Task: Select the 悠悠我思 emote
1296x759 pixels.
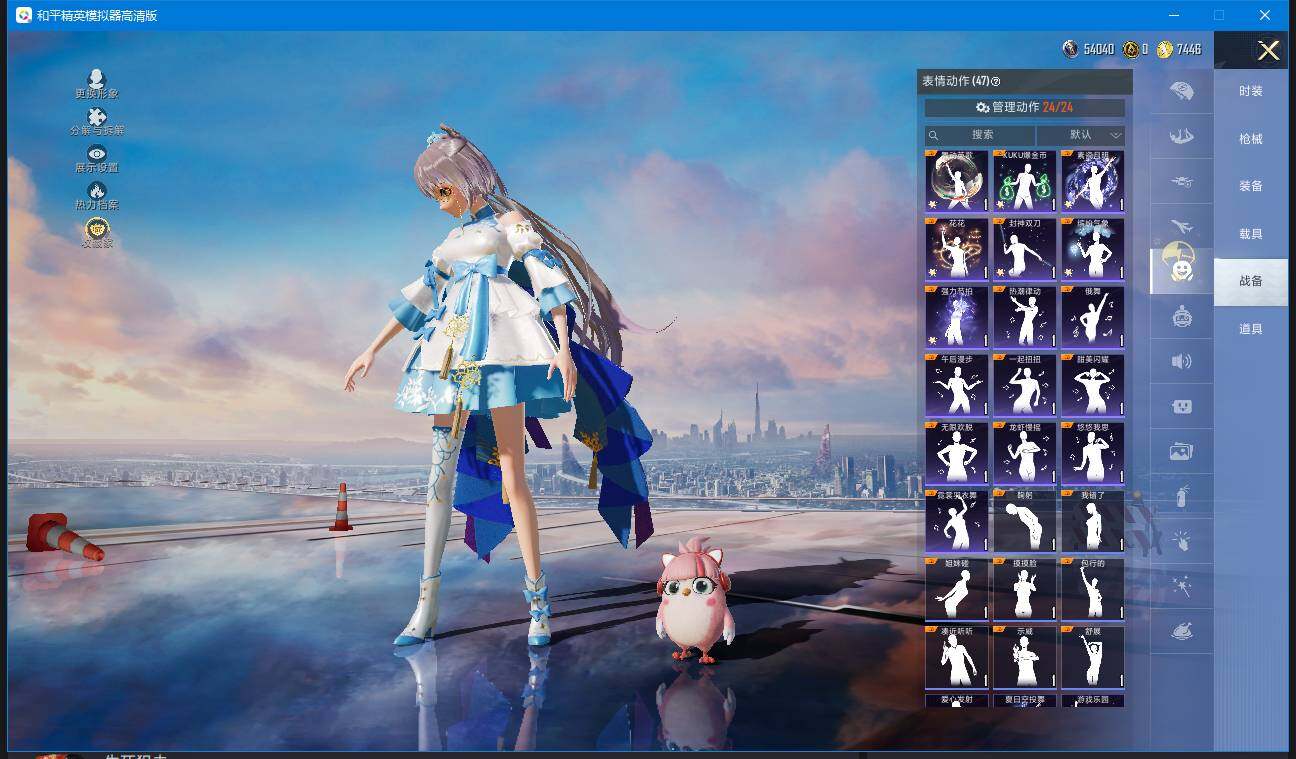Action: pos(1093,452)
